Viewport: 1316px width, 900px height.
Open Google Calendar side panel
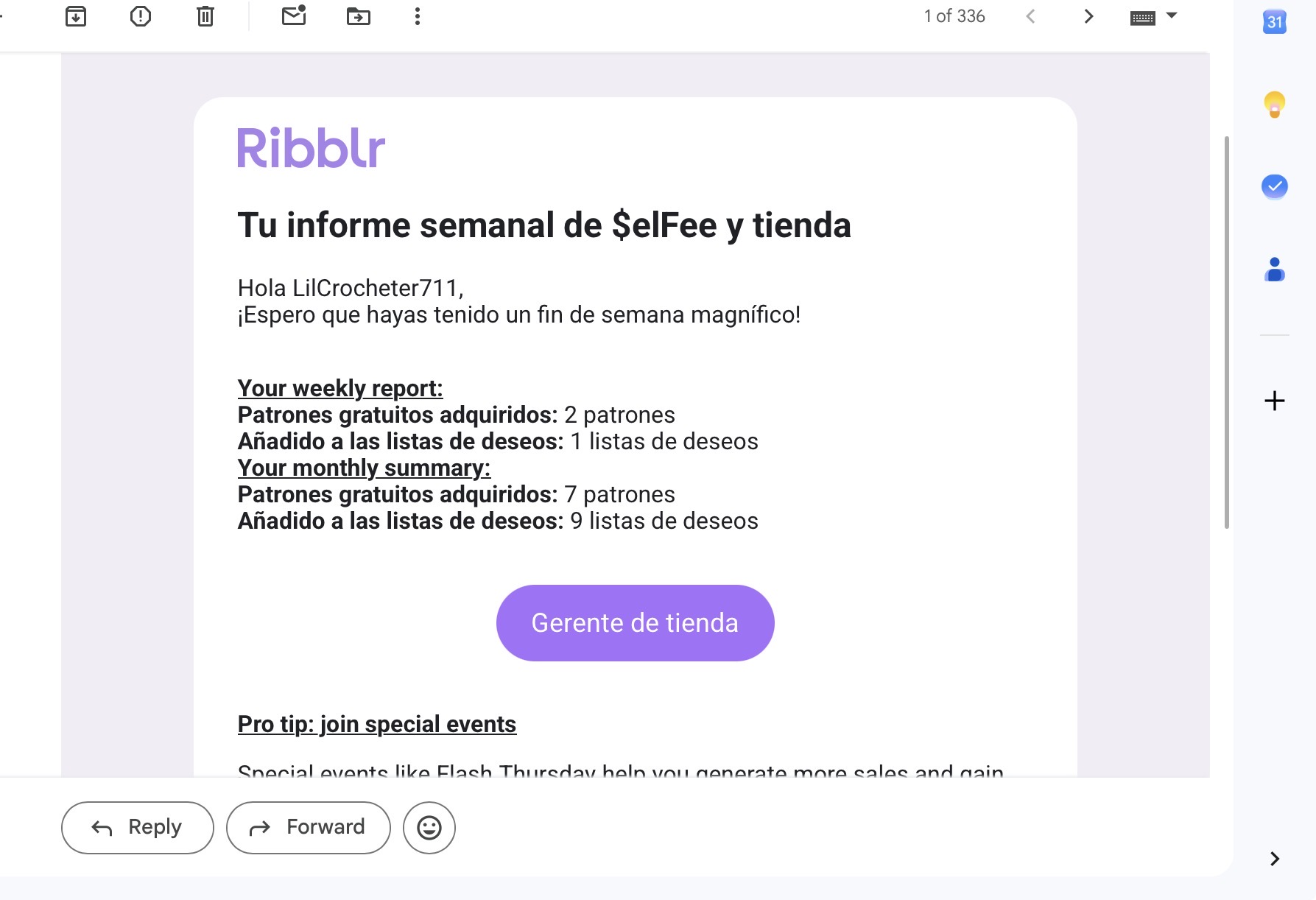tap(1275, 21)
